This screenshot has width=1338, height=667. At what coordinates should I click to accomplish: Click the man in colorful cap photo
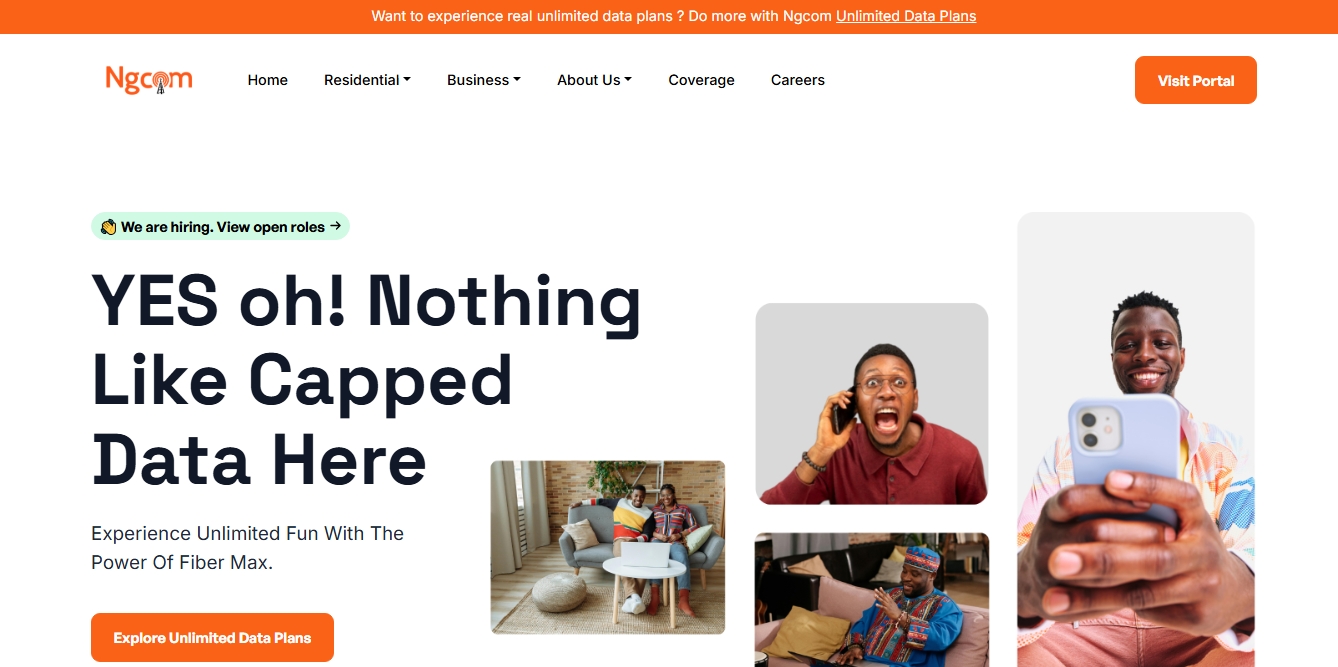(872, 600)
